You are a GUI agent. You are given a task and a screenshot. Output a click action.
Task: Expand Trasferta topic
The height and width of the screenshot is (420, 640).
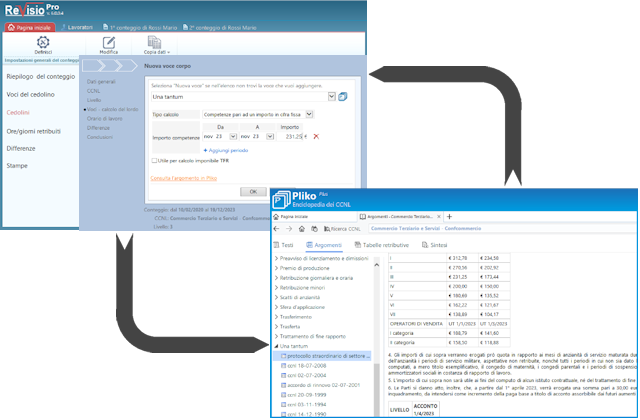276,327
